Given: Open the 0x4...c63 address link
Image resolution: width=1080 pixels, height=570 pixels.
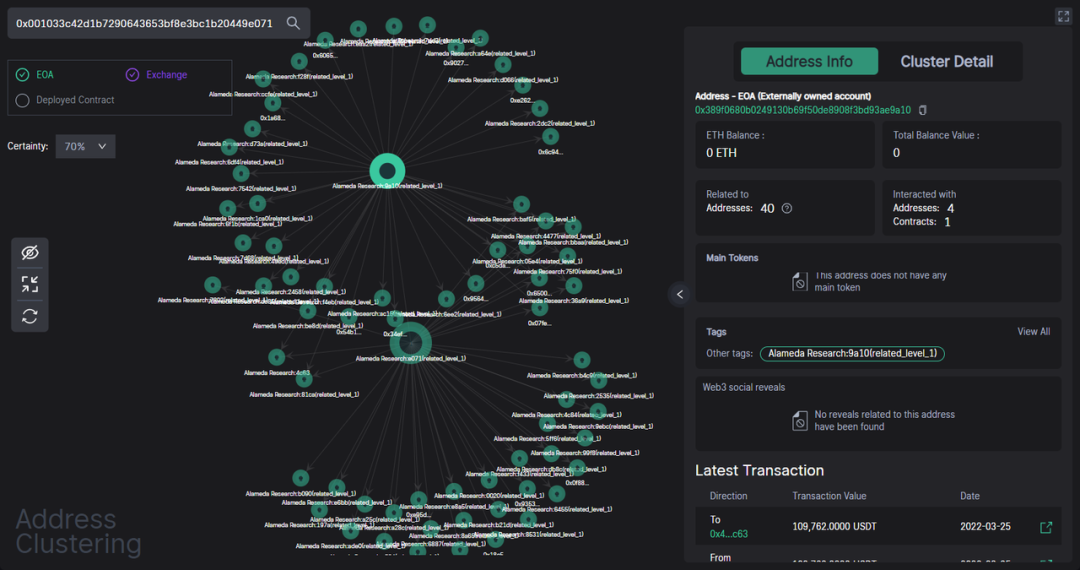Looking at the screenshot, I should [729, 534].
